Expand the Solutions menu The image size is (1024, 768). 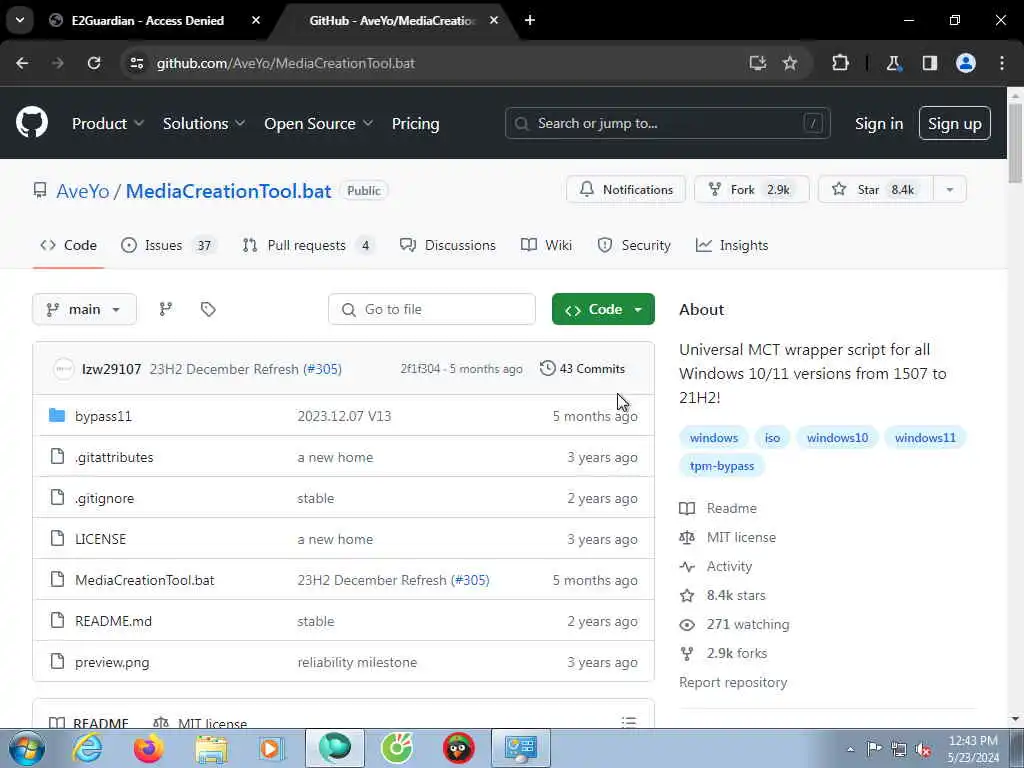pos(204,123)
